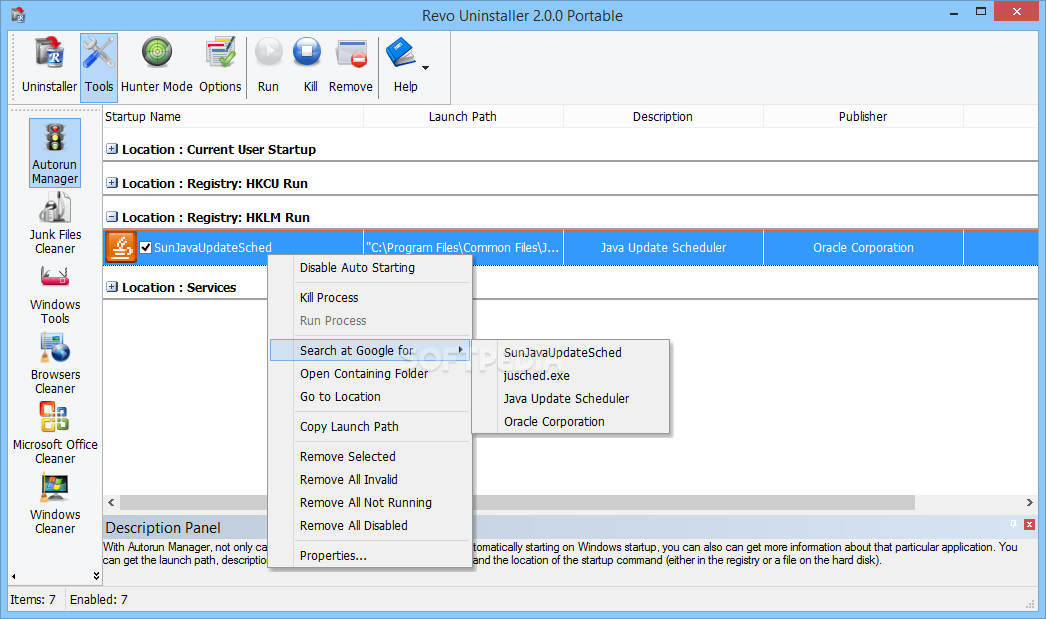
Task: Click the horizontal scrollbar thumb
Action: click(518, 502)
